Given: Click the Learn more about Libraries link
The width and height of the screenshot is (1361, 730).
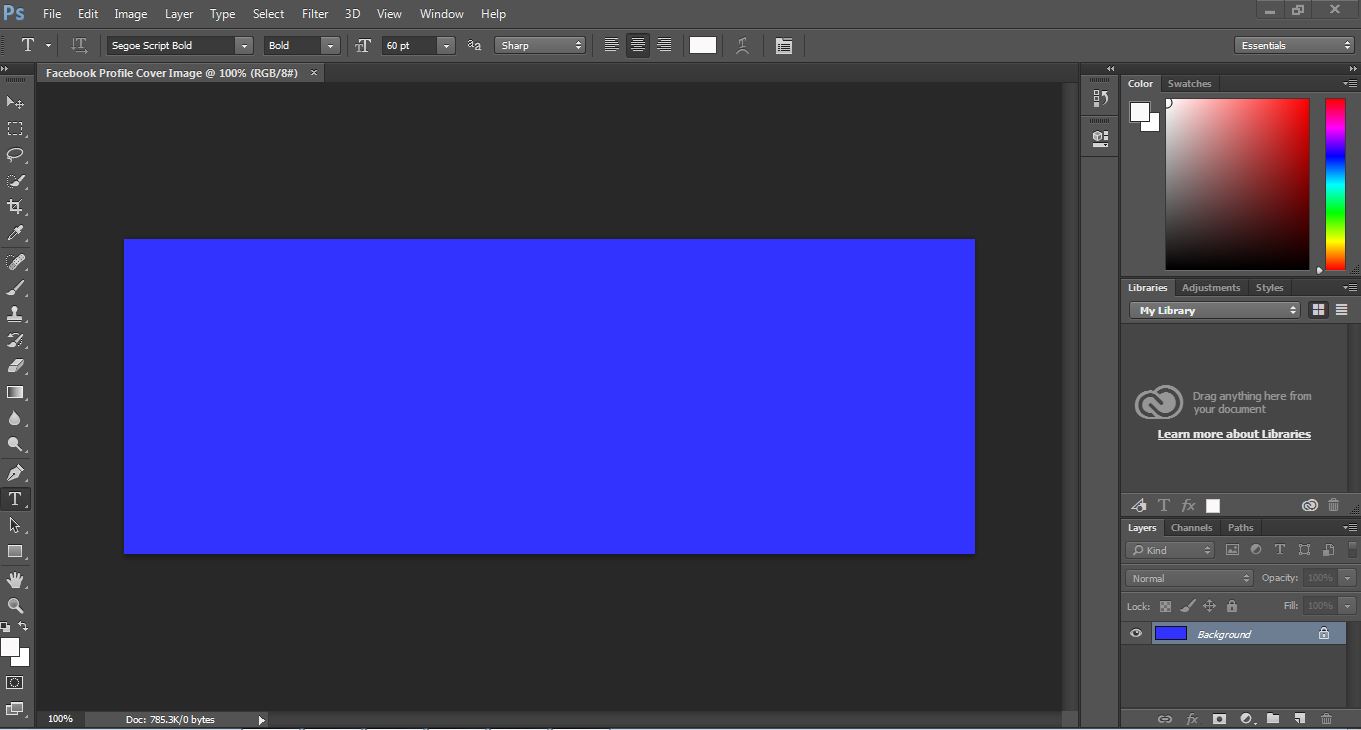Looking at the screenshot, I should [x=1233, y=434].
